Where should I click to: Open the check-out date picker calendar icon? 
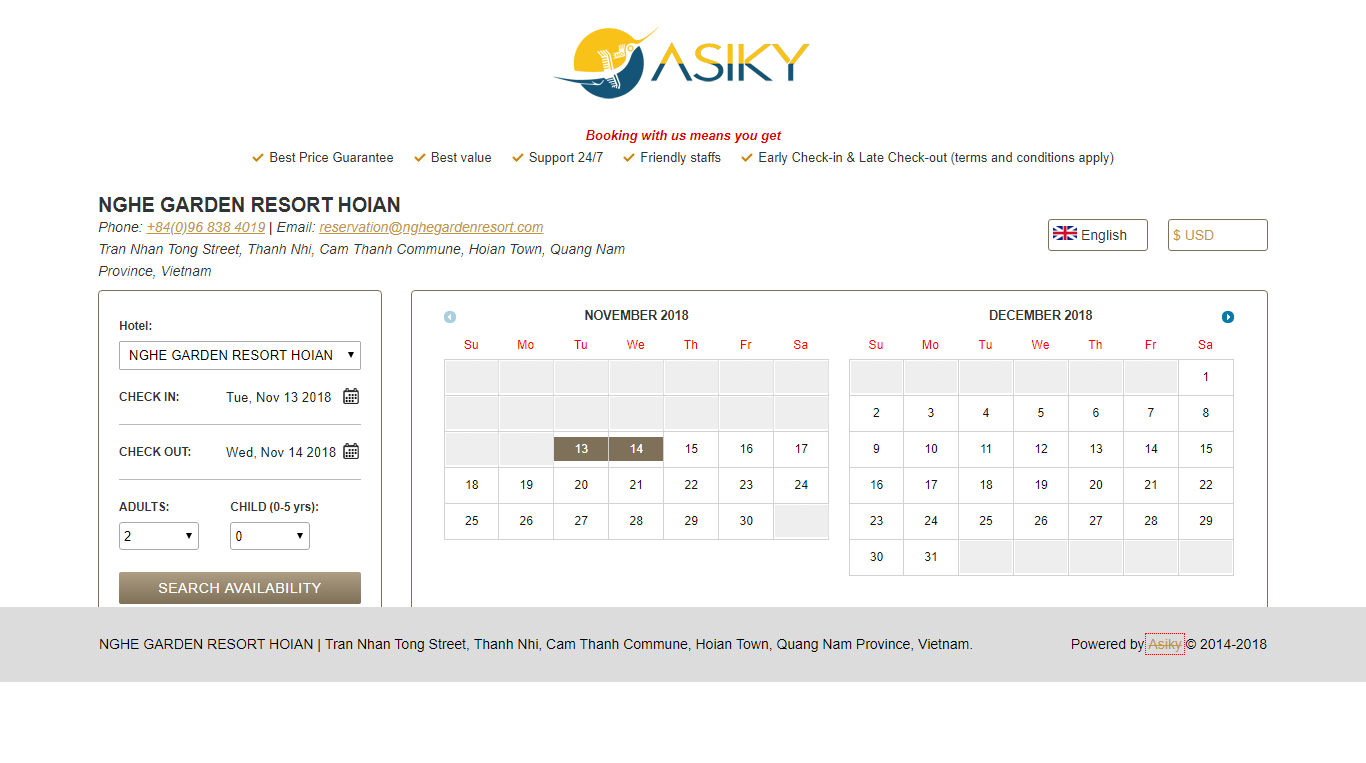[x=350, y=451]
